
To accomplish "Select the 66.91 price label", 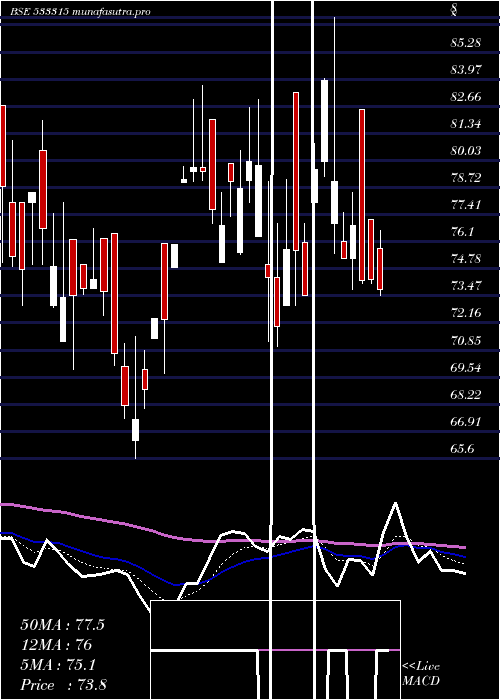I will click(x=466, y=422).
